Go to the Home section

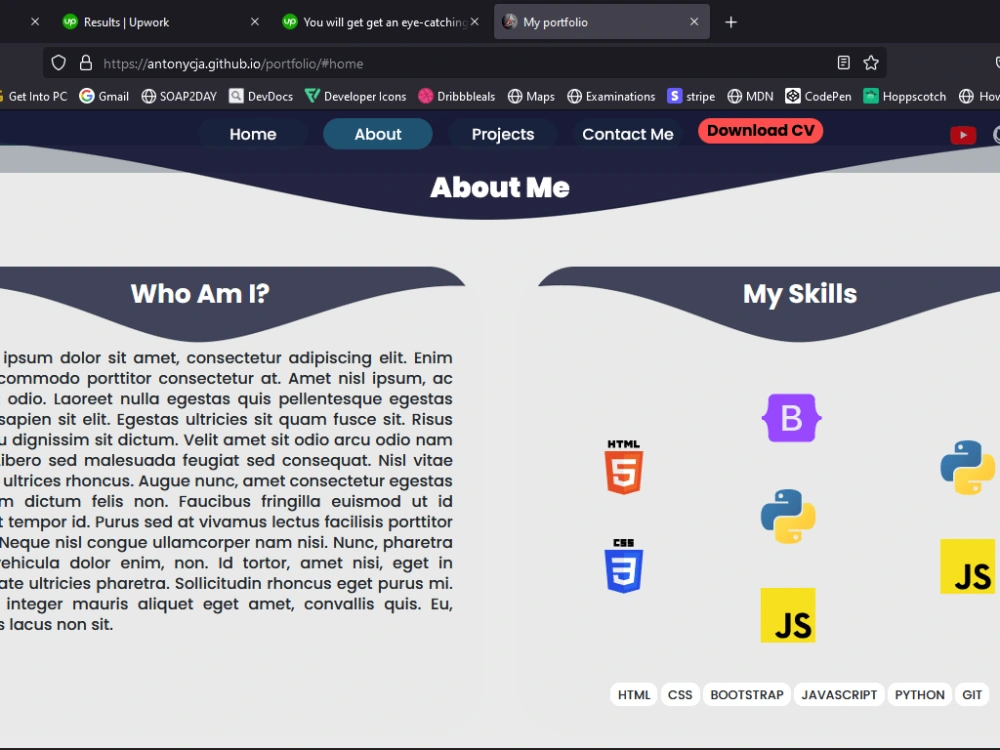253,134
